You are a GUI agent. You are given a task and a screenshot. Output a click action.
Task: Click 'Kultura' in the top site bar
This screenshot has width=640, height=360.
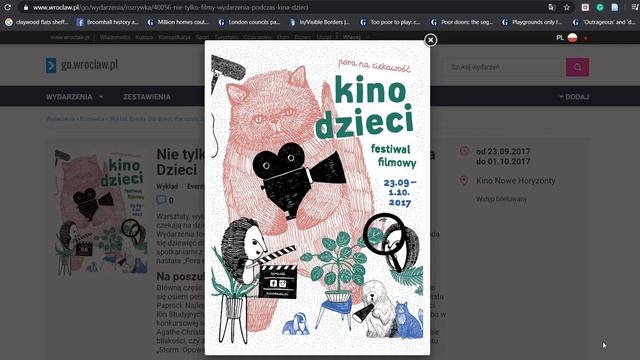click(x=144, y=37)
